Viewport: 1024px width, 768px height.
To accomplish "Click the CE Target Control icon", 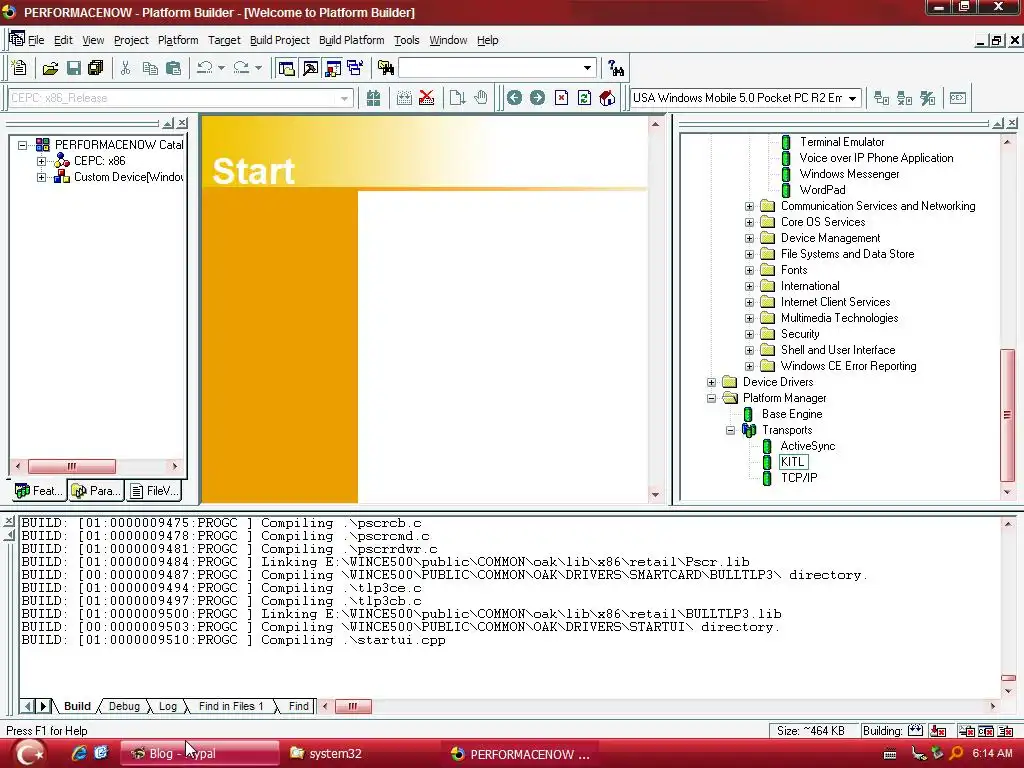I will [958, 98].
